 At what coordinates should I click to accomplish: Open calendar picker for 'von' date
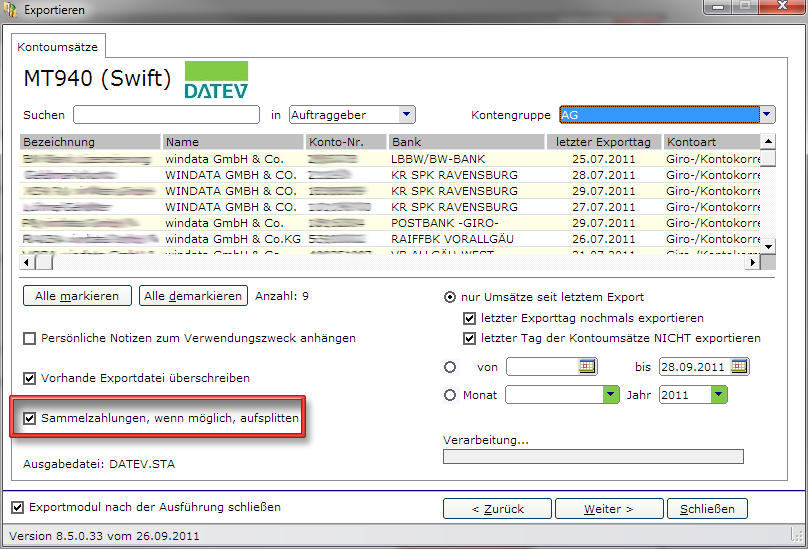587,367
